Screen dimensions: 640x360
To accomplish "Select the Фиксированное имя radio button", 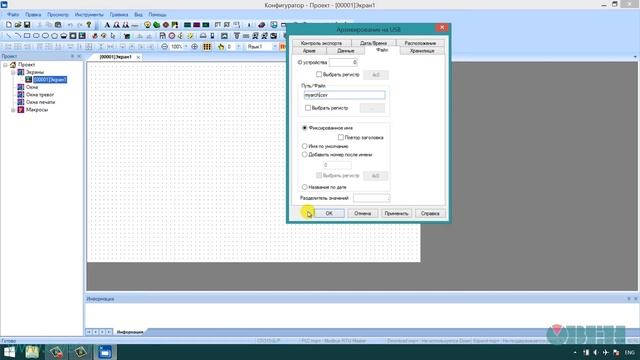I will pos(304,128).
